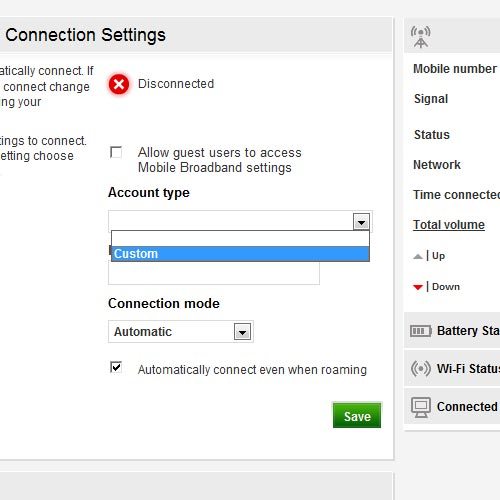The height and width of the screenshot is (500, 500).
Task: Click the green Save button
Action: click(x=357, y=415)
